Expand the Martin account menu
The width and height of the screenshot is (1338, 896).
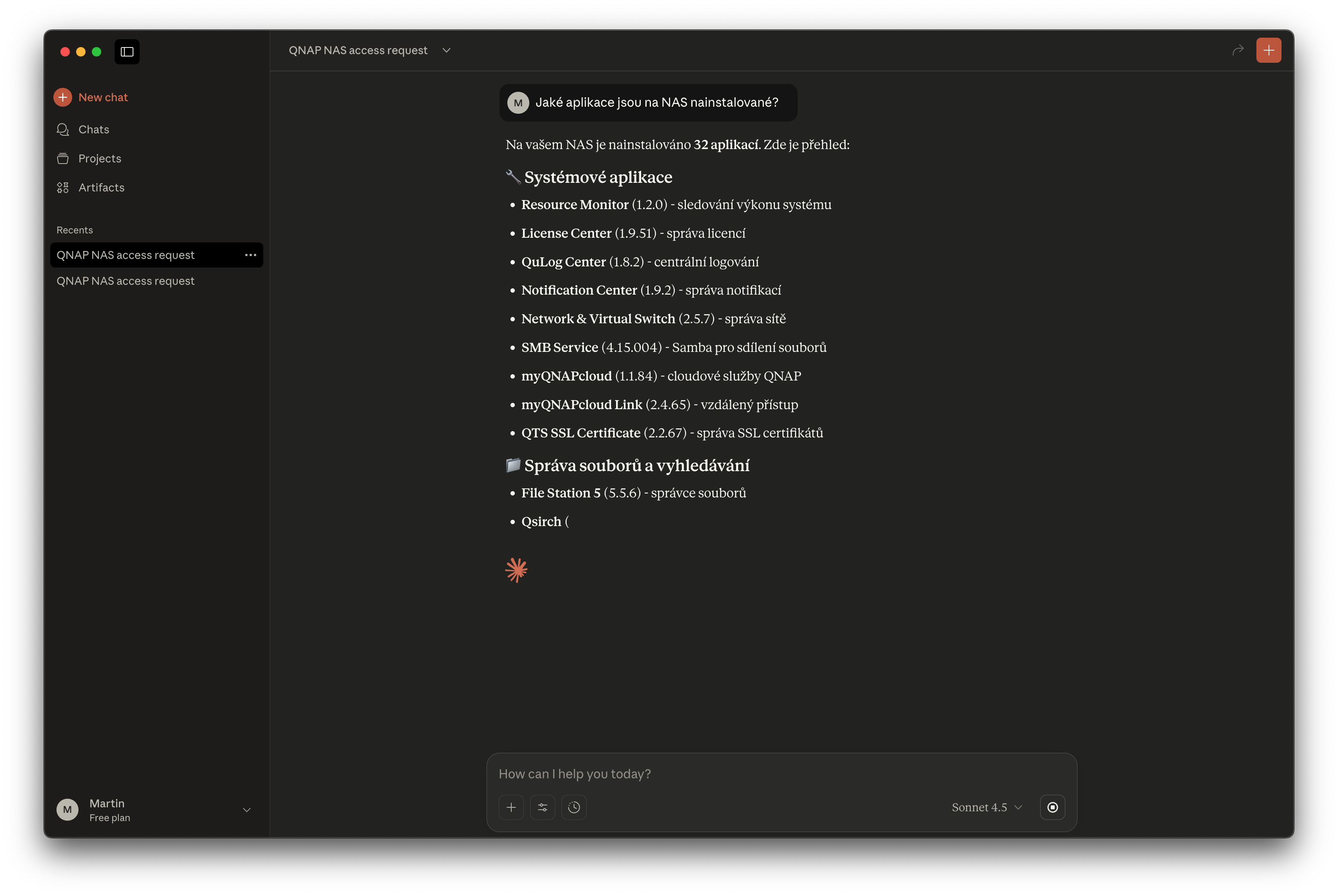click(x=247, y=810)
